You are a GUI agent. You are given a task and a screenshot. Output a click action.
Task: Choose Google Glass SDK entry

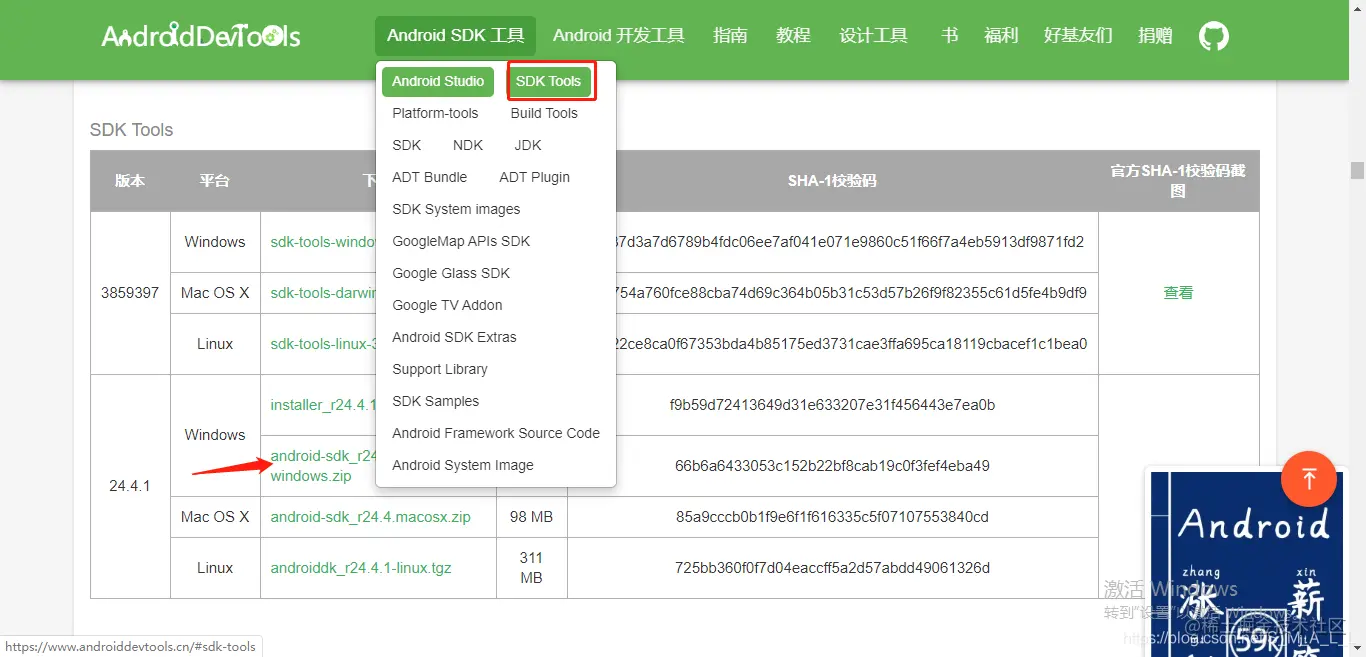pyautogui.click(x=451, y=273)
